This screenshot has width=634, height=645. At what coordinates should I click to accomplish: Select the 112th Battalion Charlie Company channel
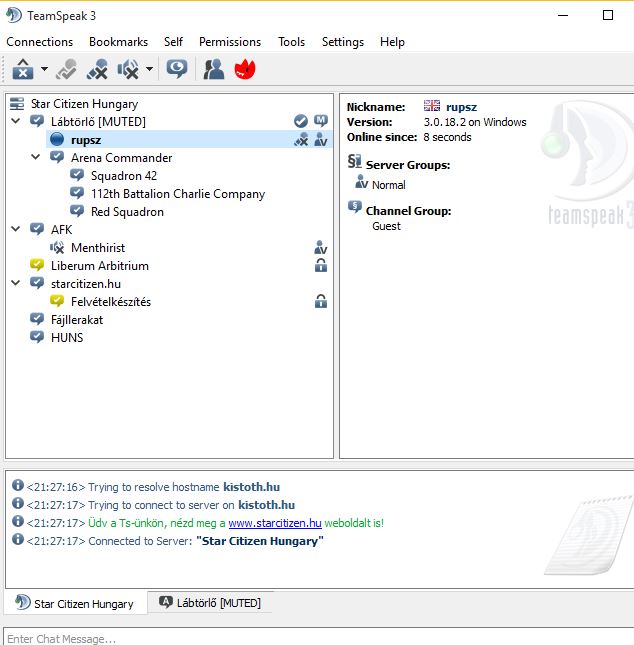pyautogui.click(x=178, y=194)
